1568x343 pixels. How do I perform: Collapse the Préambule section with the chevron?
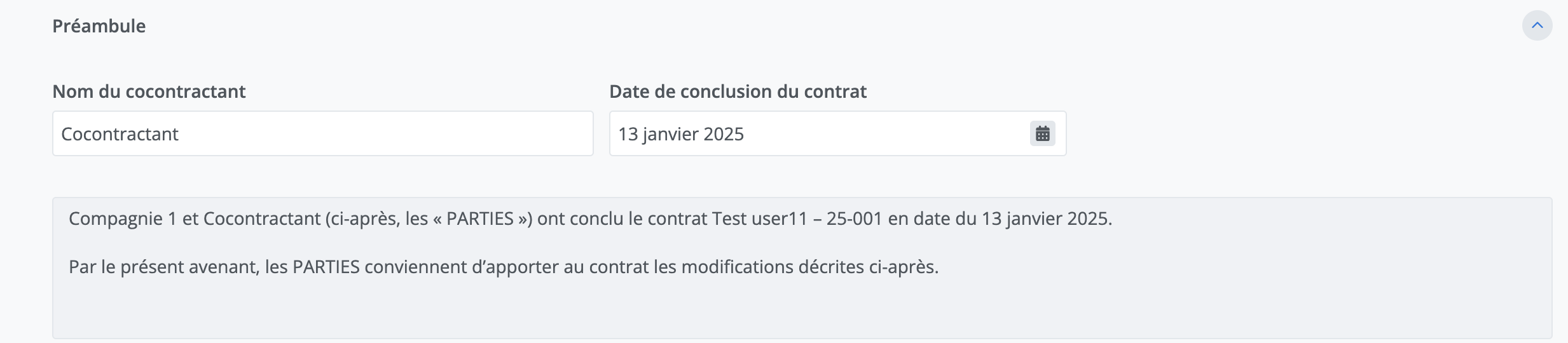1537,26
